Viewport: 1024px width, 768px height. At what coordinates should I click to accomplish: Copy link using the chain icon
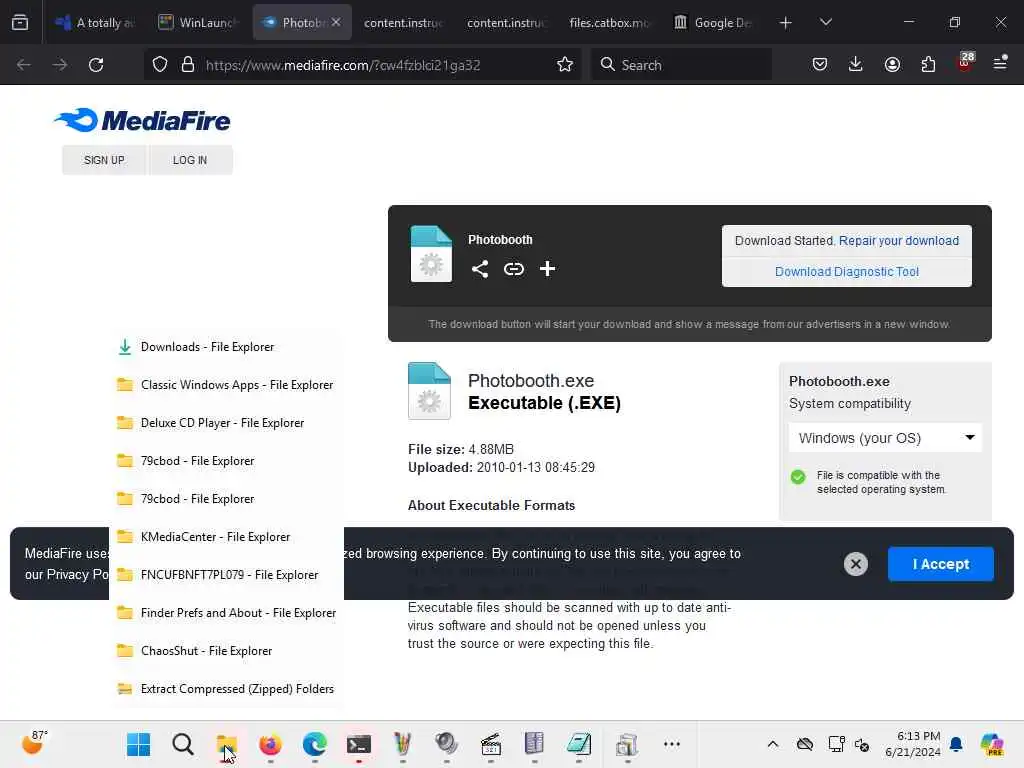[x=514, y=268]
